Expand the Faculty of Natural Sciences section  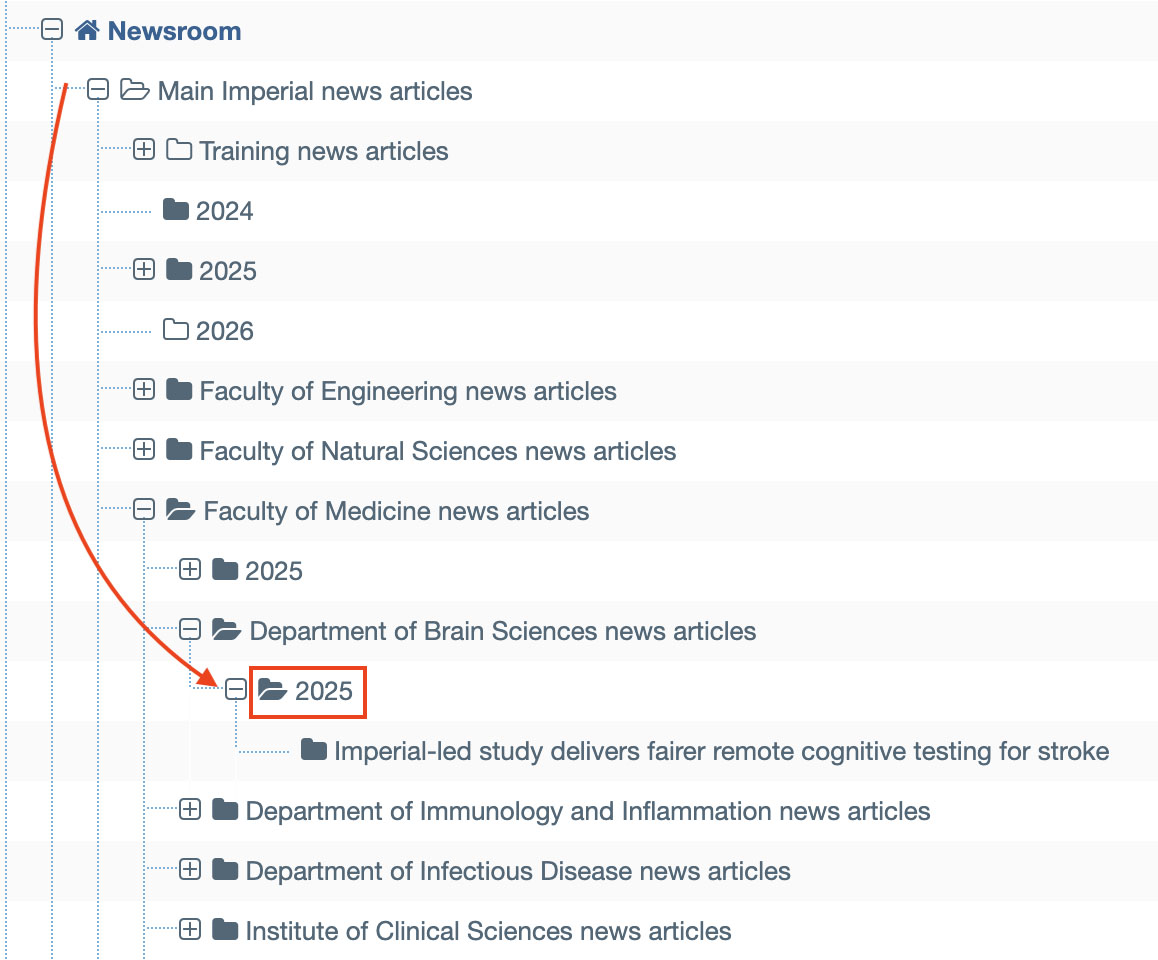point(144,451)
